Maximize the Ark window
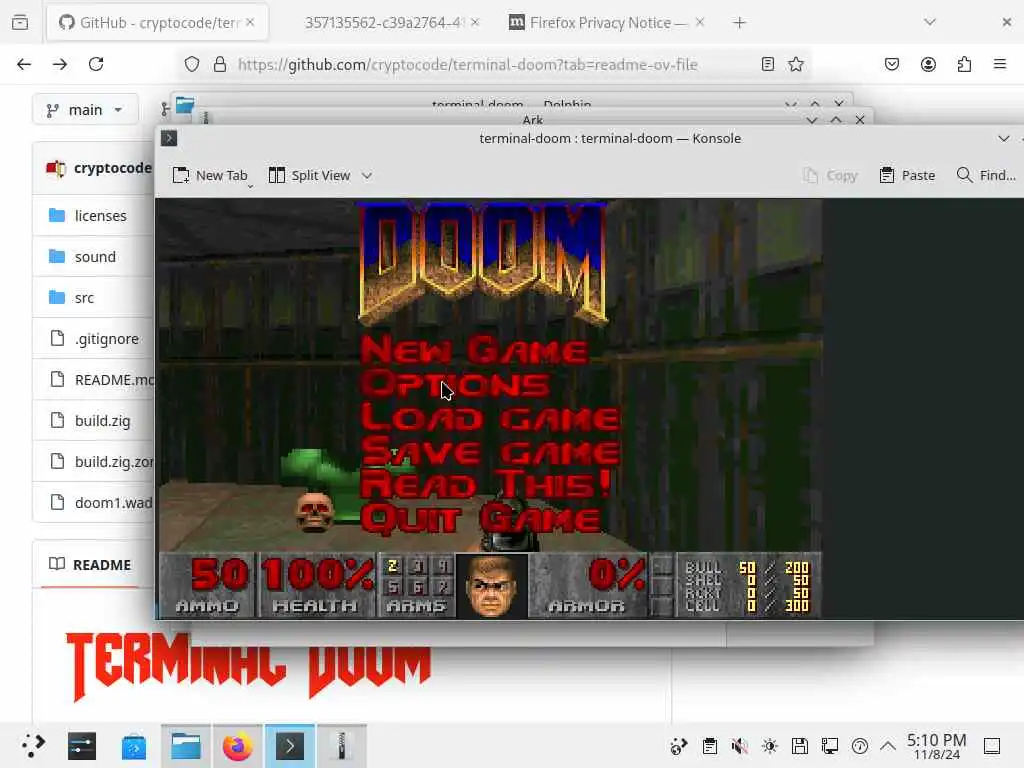This screenshot has width=1024, height=768. (836, 120)
